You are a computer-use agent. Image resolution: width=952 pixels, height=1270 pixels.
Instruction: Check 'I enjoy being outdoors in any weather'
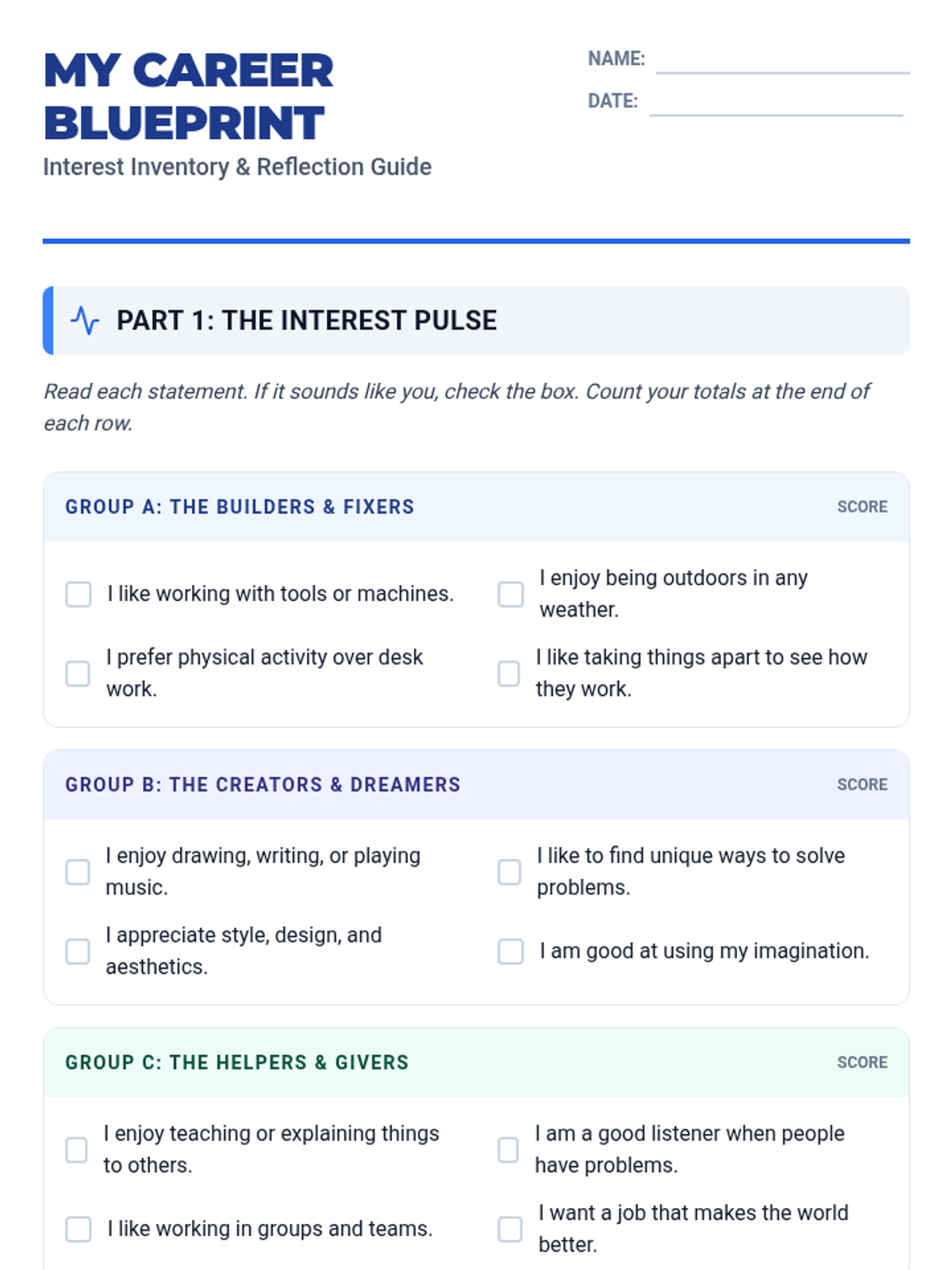(x=510, y=594)
